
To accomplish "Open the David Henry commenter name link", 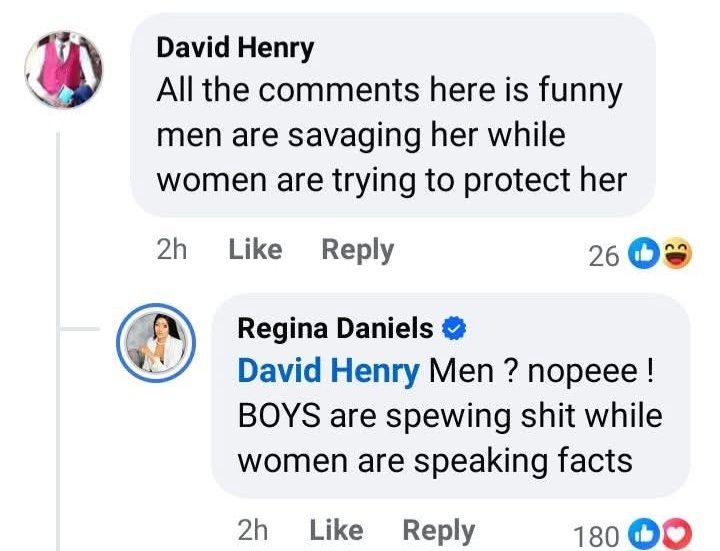I will click(x=235, y=47).
